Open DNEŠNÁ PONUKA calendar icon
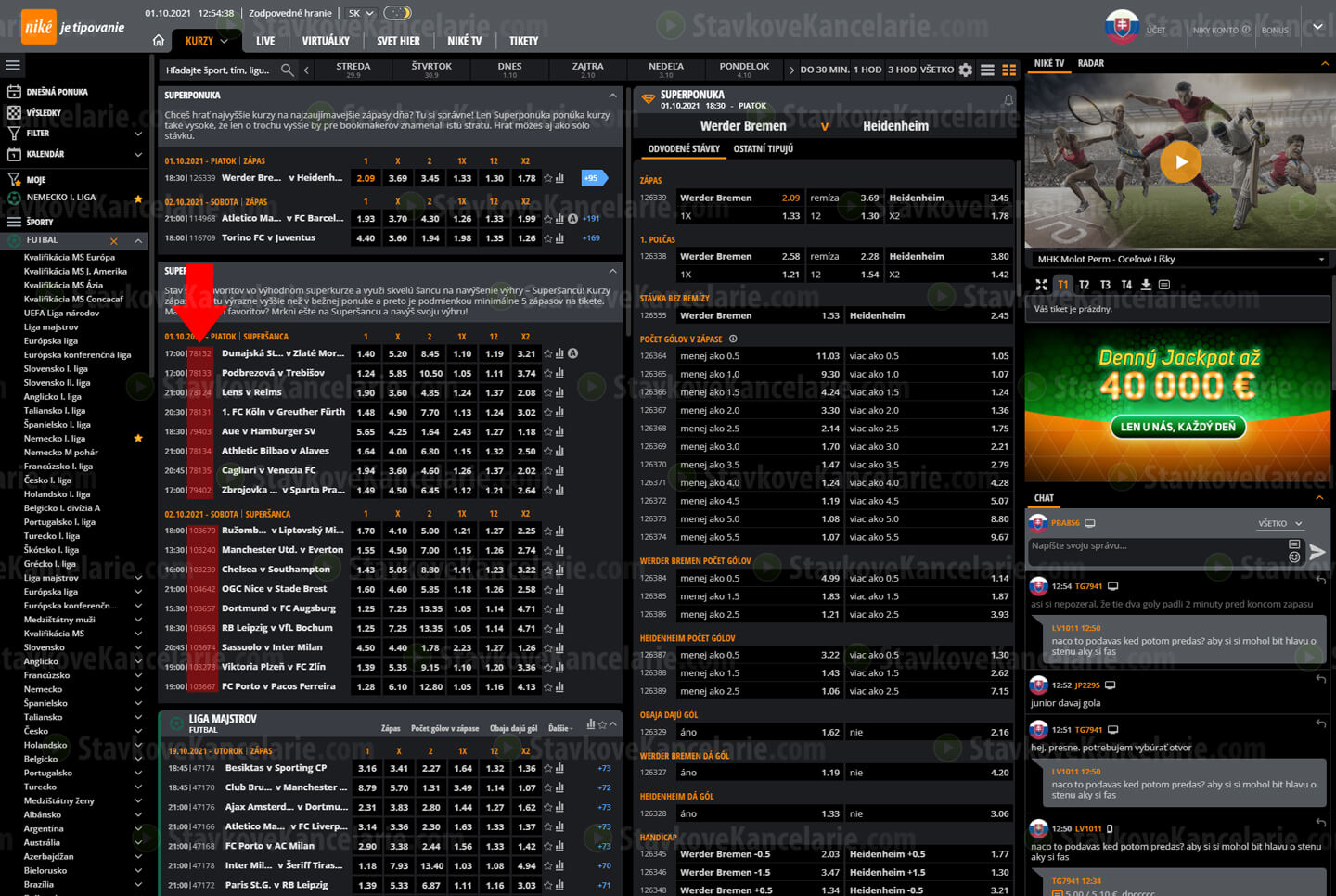The height and width of the screenshot is (896, 1336). (14, 92)
